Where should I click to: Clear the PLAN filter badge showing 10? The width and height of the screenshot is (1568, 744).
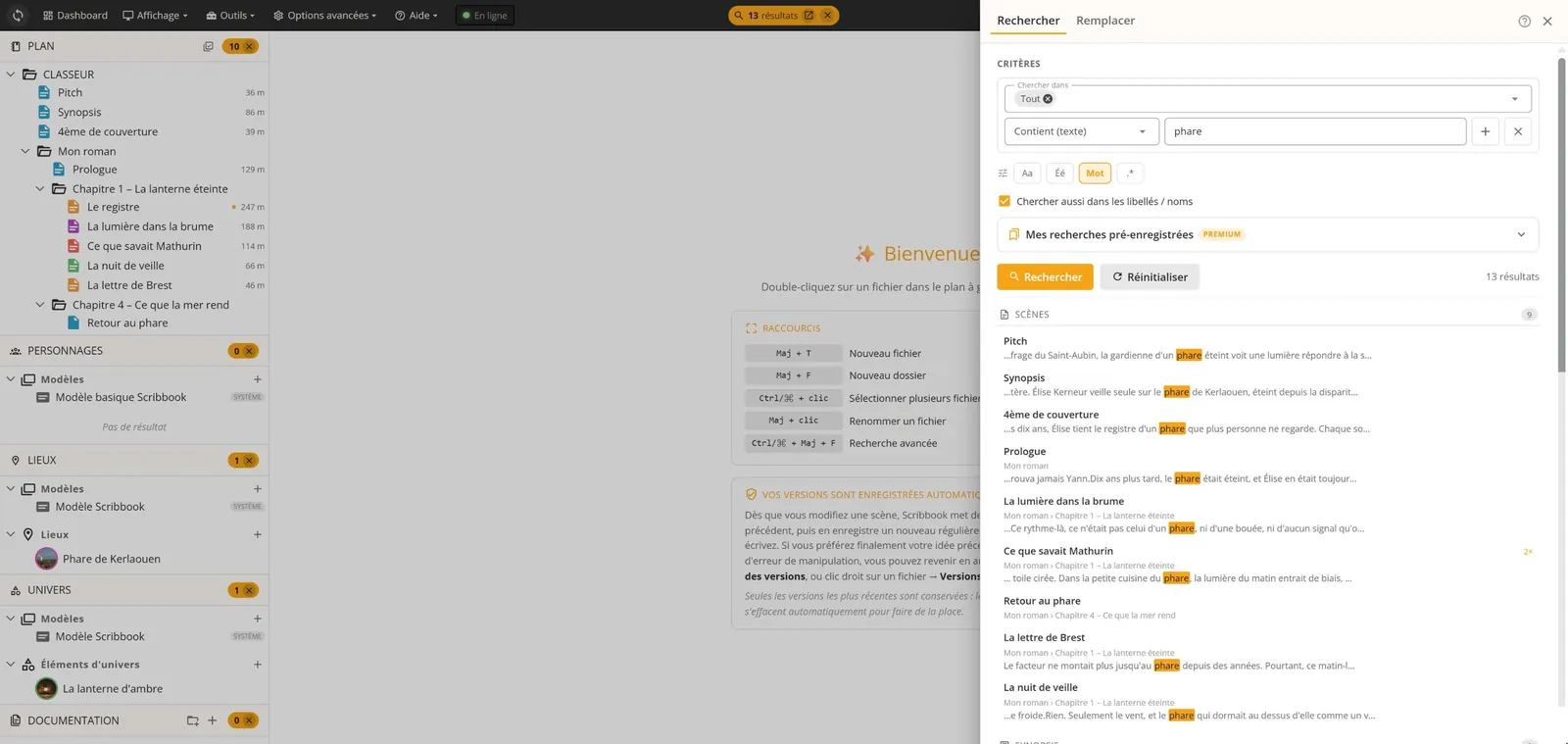pos(249,46)
